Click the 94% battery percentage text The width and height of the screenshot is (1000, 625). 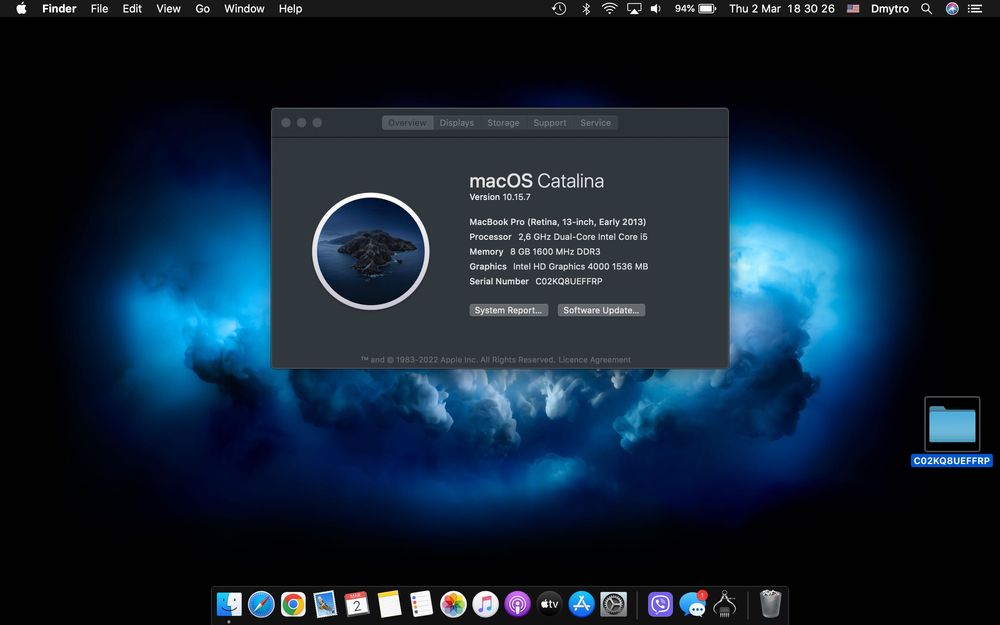pos(684,8)
